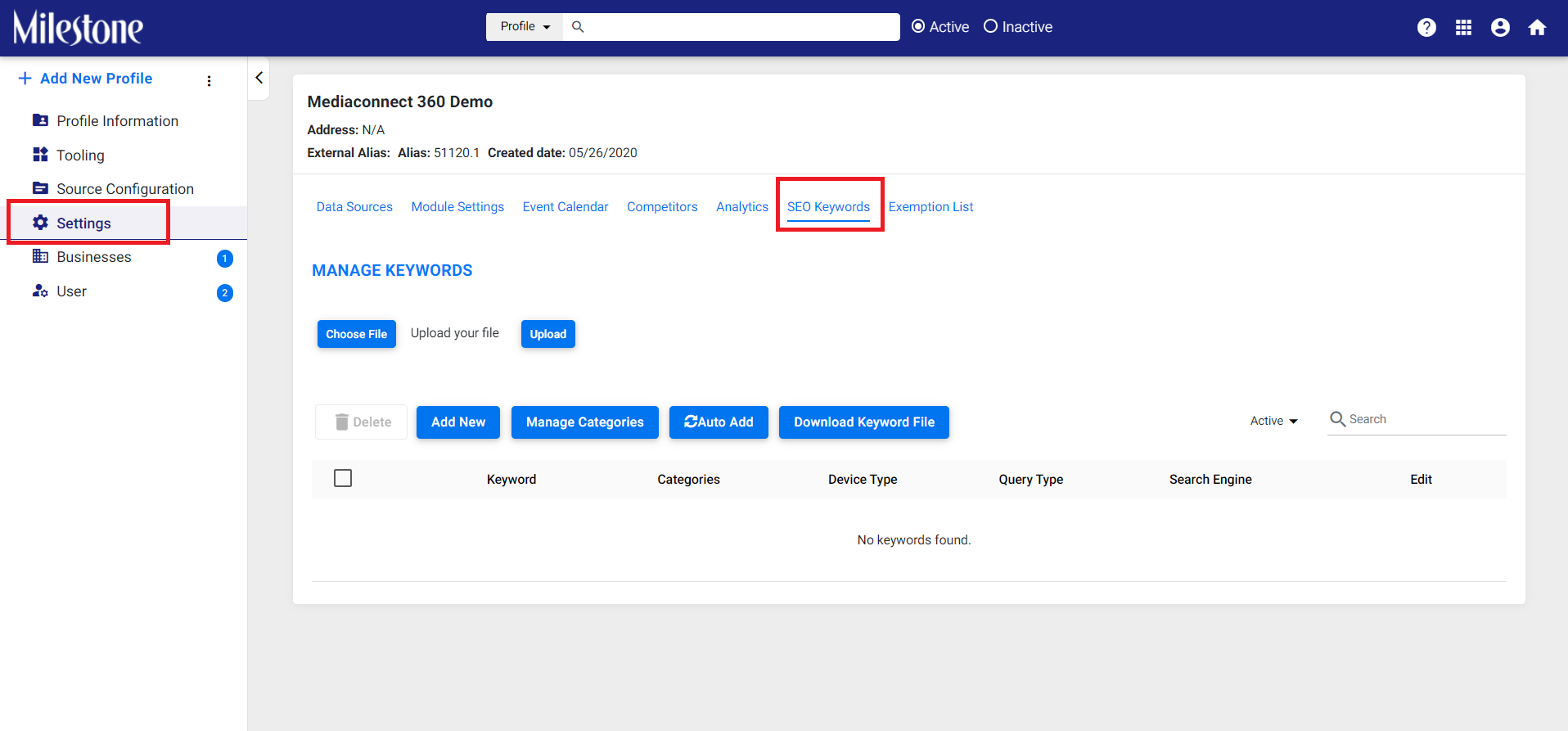The image size is (1568, 731).
Task: Click the MANAGE KEYWORDS heading
Action: [392, 271]
